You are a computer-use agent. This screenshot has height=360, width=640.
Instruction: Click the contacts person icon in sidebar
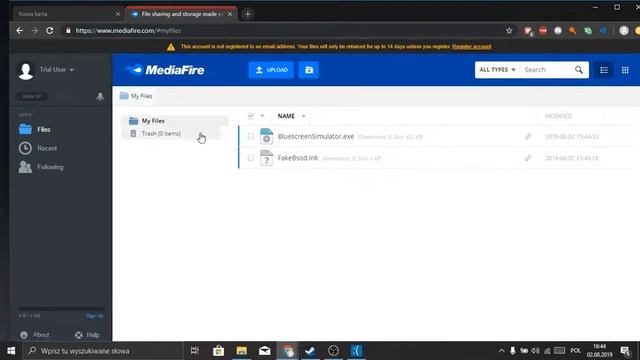pos(100,96)
